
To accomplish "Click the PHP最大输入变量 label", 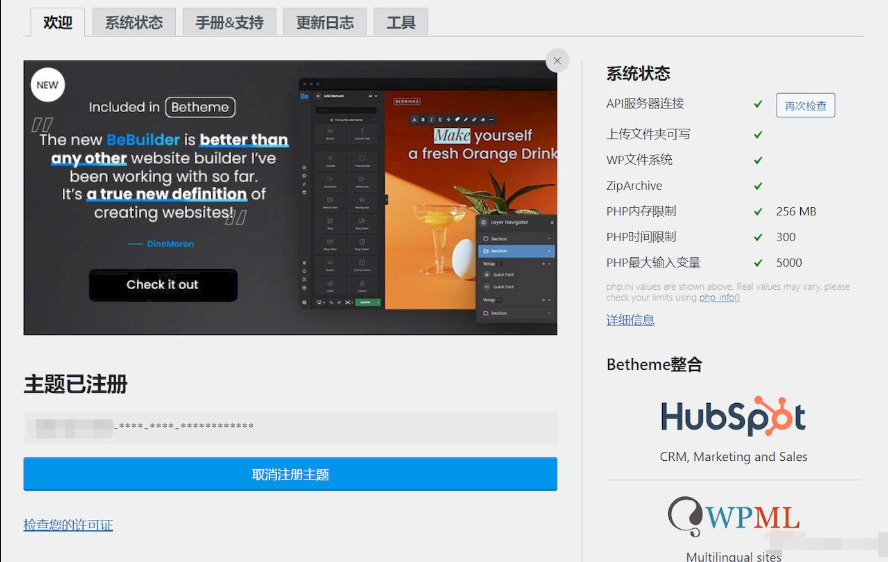I will (653, 262).
